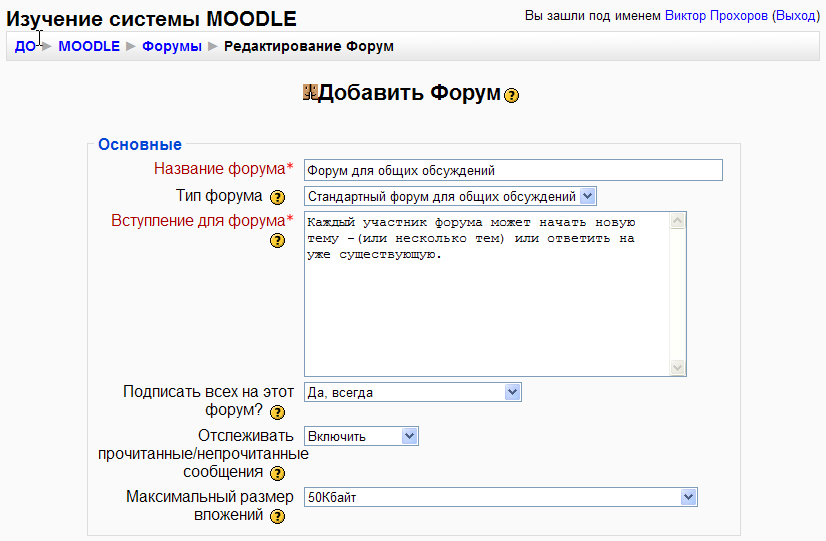Go to ДО breadcrumb link

coord(25,46)
